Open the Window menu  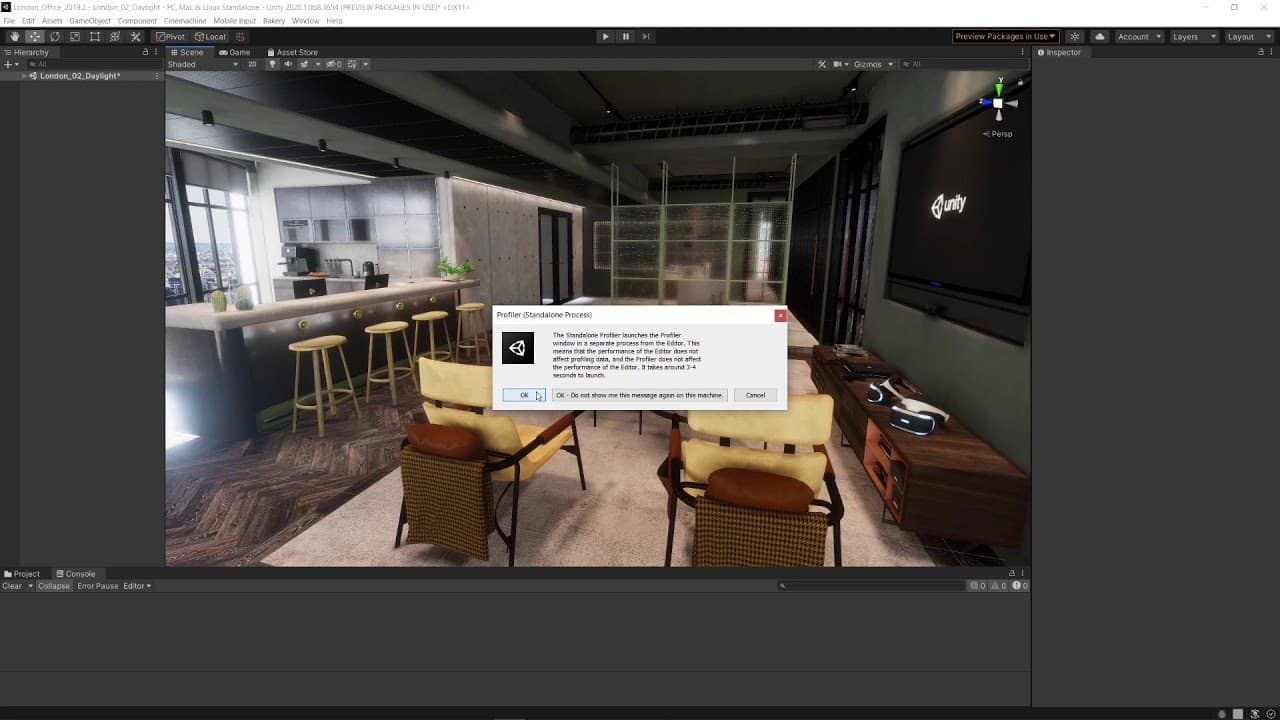coord(306,21)
